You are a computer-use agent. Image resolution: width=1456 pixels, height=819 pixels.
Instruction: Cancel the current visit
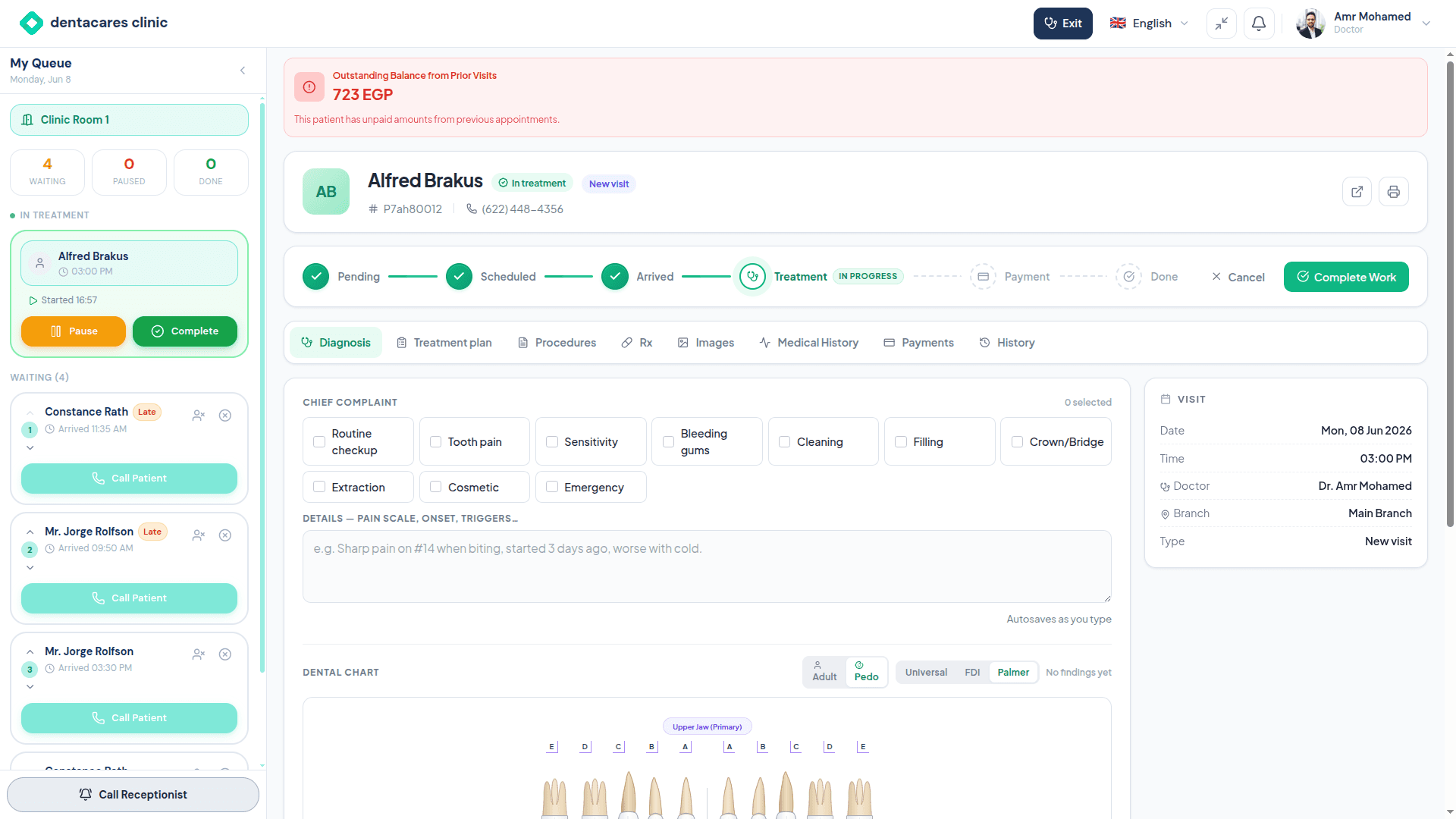[x=1238, y=277]
